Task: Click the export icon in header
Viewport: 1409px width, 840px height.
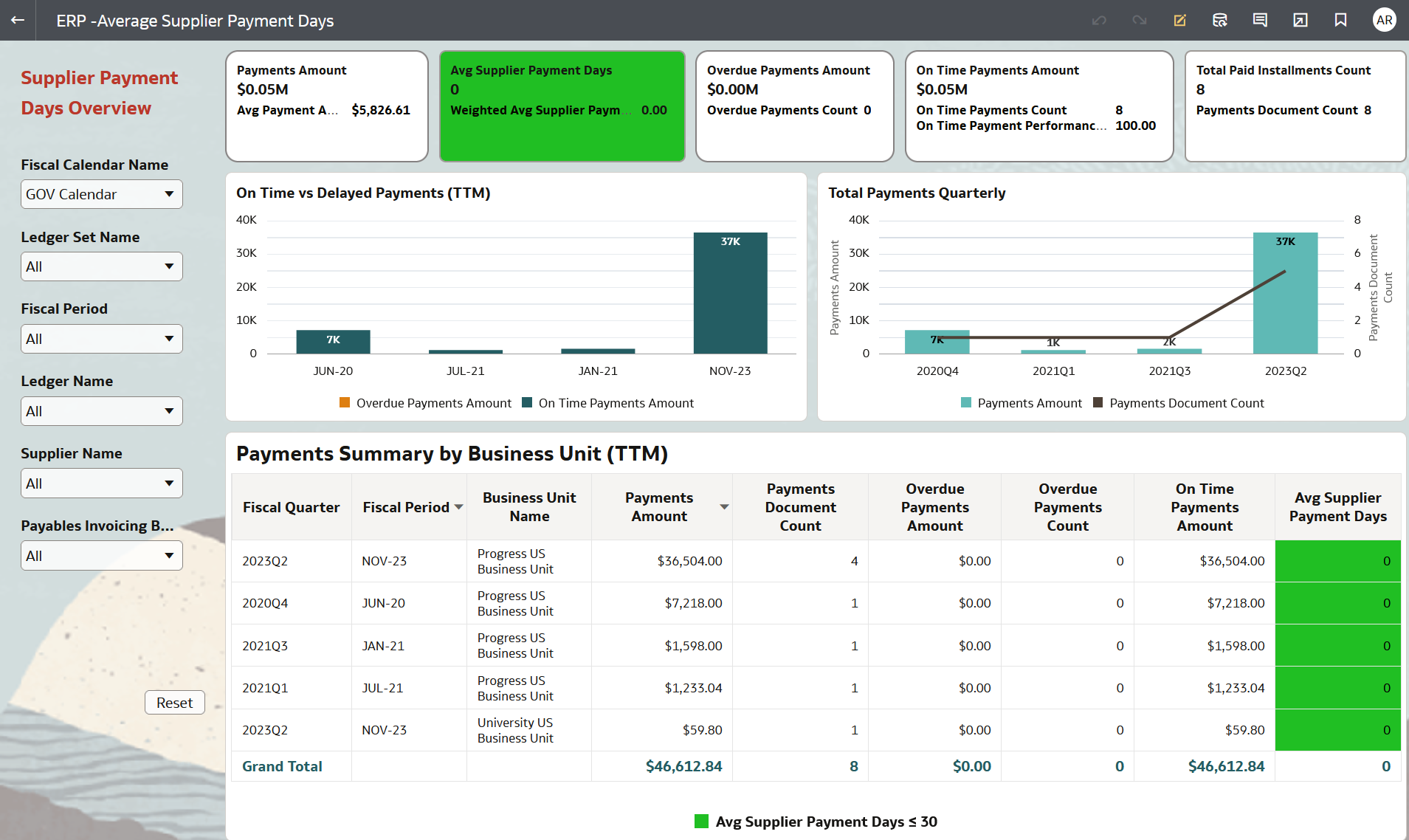Action: pos(1300,20)
